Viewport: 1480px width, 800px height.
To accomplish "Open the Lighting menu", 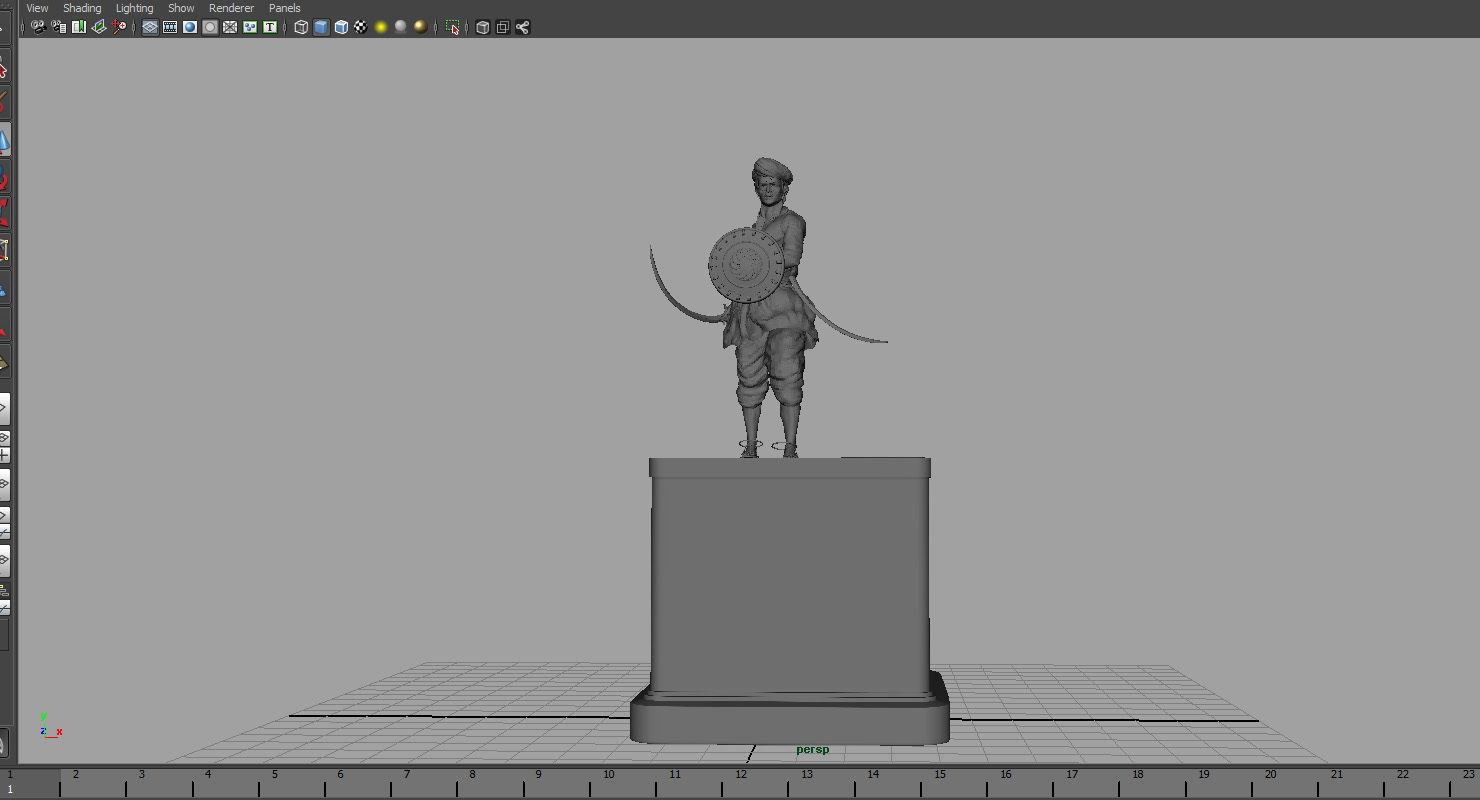I will 134,8.
